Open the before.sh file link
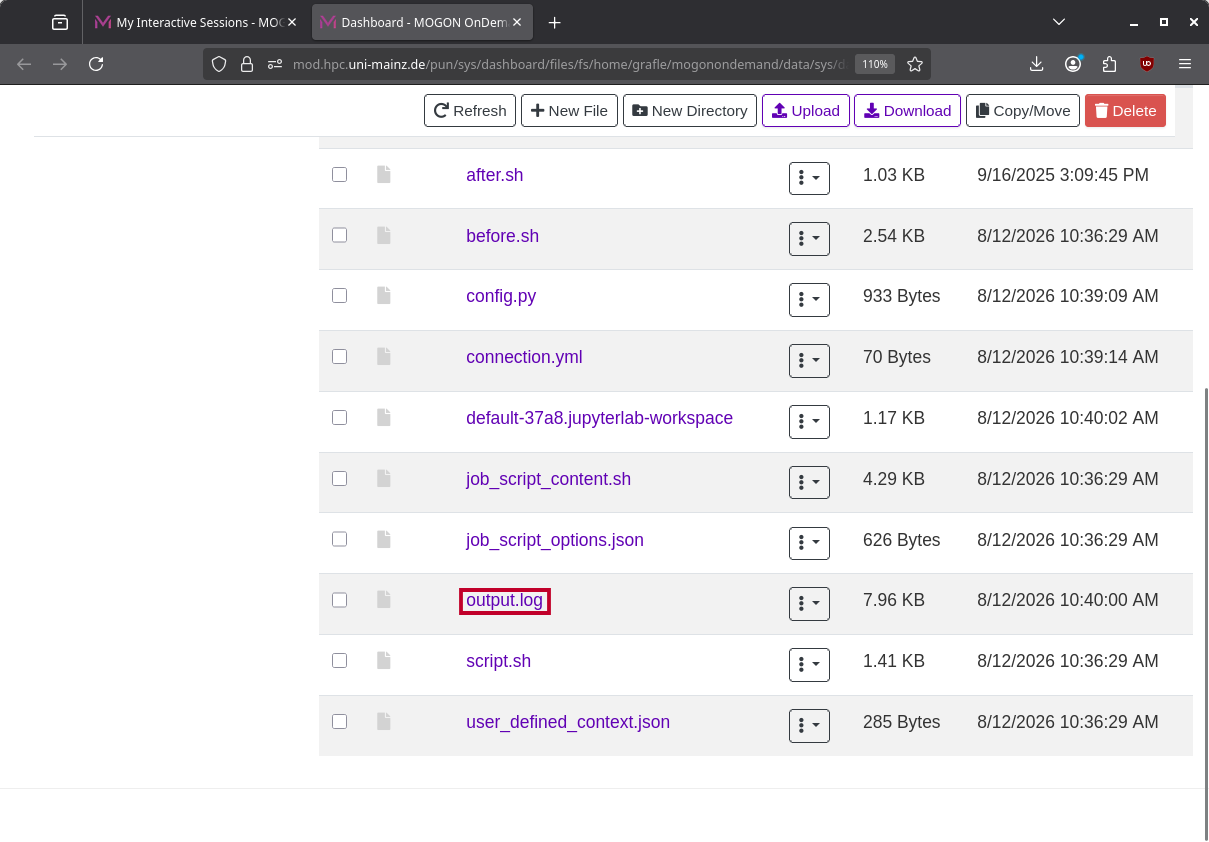The width and height of the screenshot is (1209, 842). [502, 236]
